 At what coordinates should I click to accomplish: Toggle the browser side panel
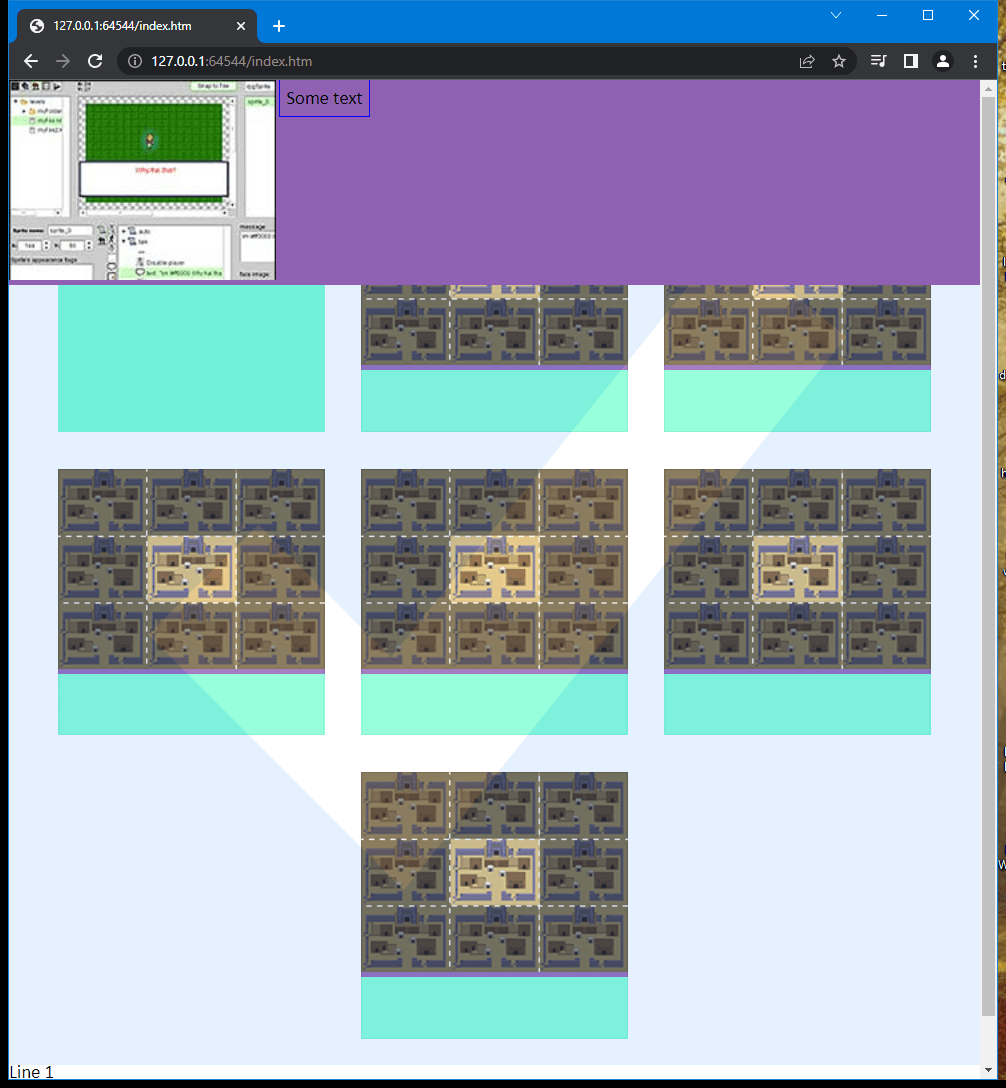pos(910,61)
